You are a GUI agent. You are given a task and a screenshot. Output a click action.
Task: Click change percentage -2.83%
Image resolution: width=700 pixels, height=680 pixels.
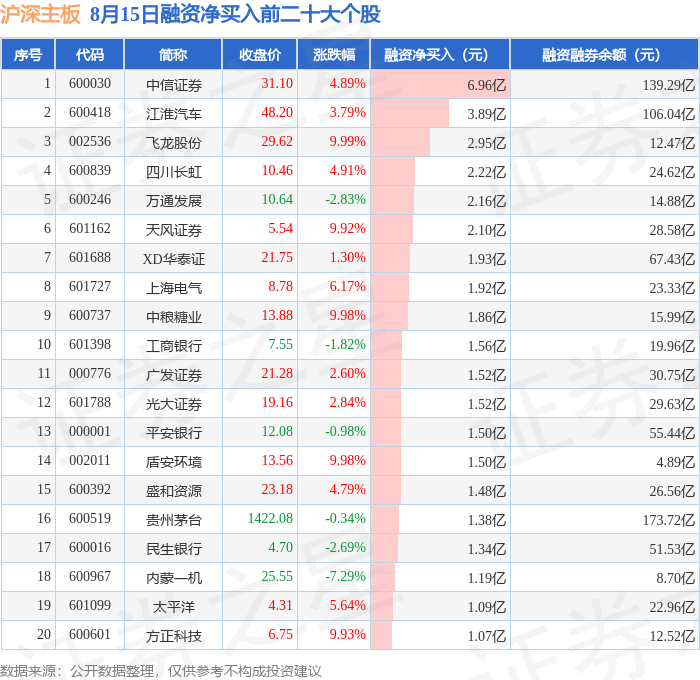tap(346, 200)
